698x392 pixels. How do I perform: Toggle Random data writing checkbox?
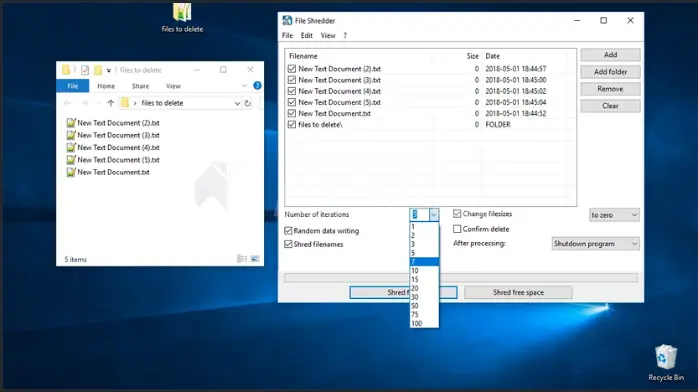[x=288, y=230]
